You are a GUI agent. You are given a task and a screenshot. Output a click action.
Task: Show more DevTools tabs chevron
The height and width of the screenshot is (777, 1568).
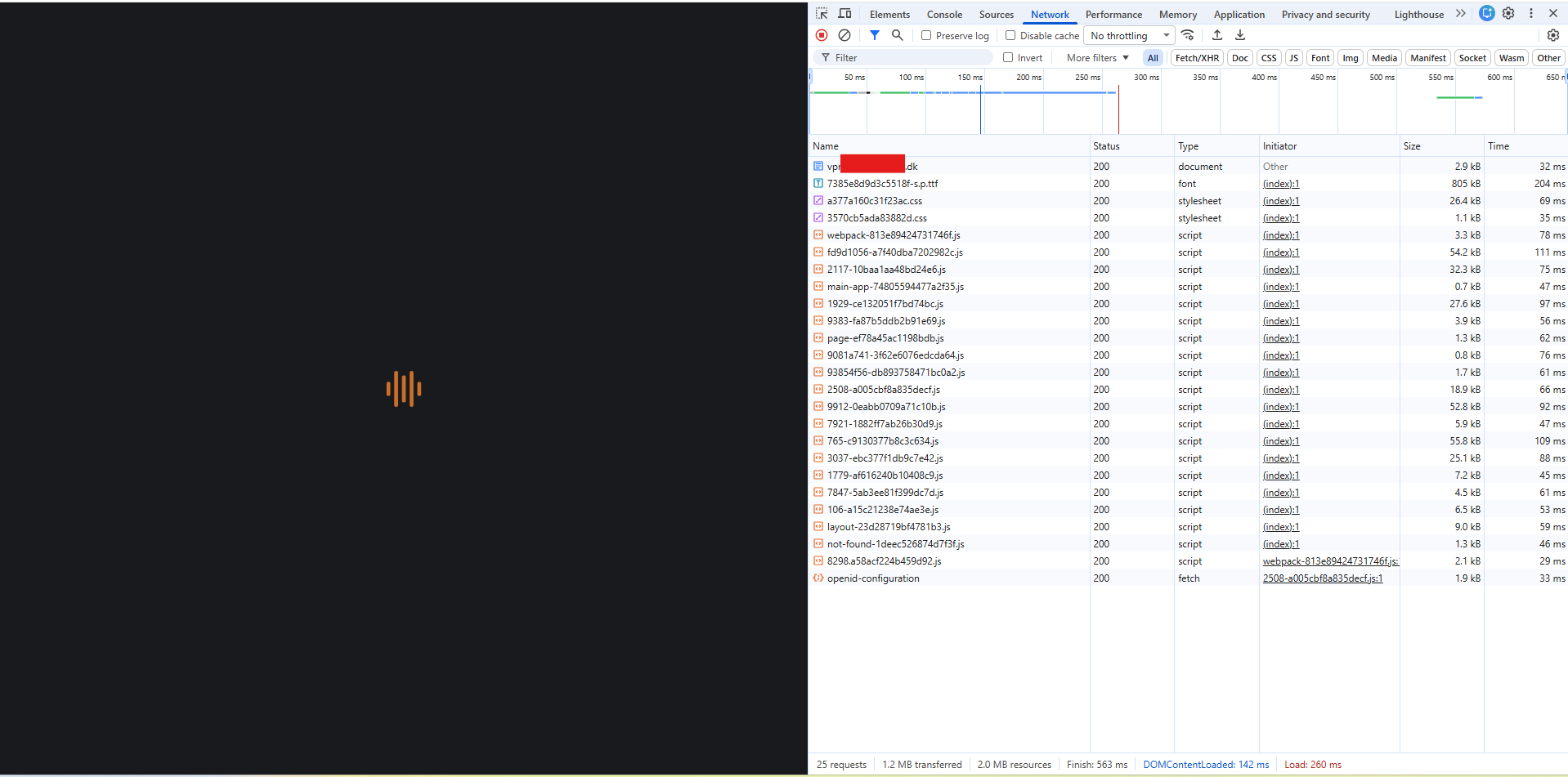1460,14
